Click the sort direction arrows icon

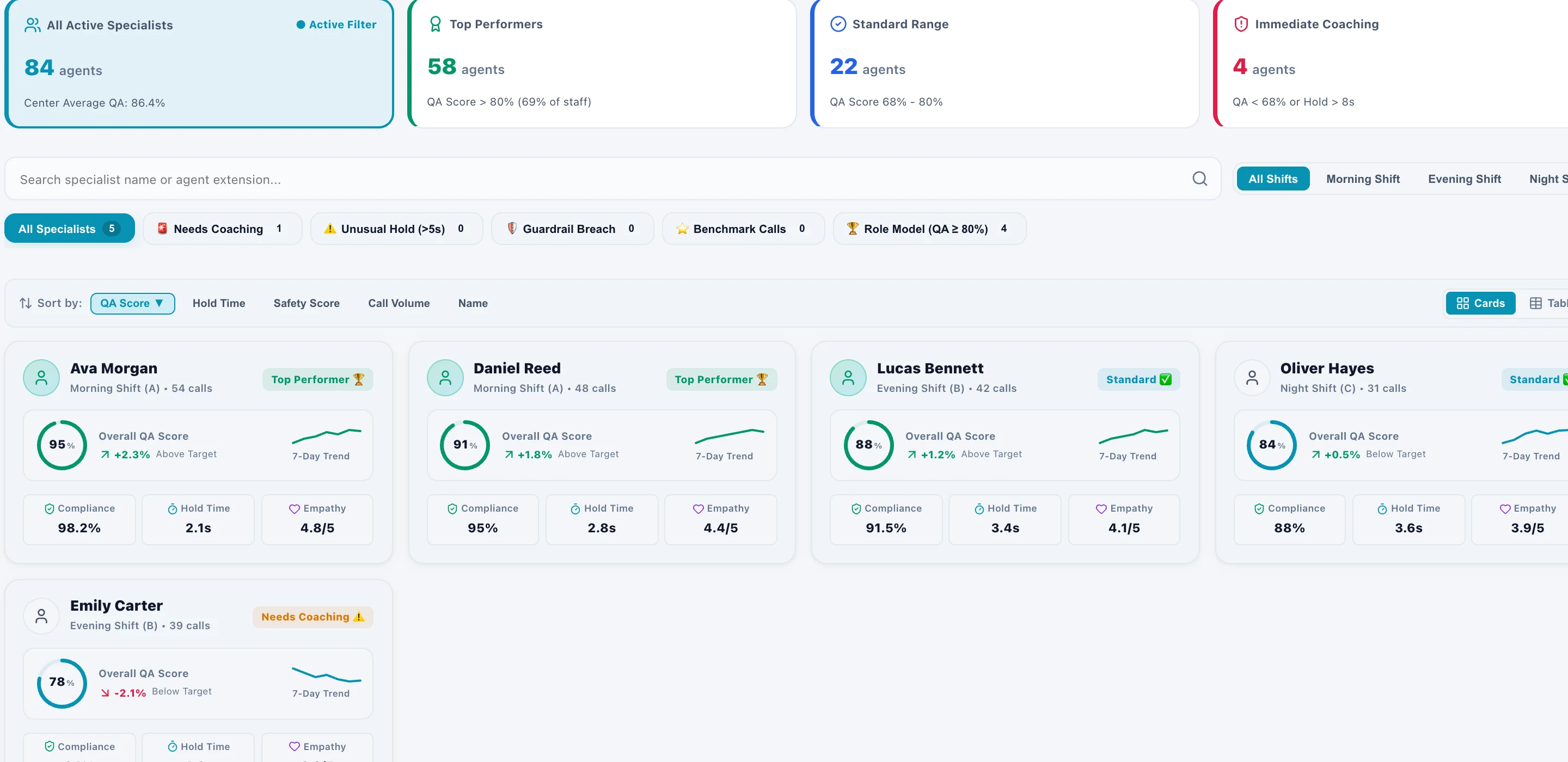pyautogui.click(x=26, y=303)
